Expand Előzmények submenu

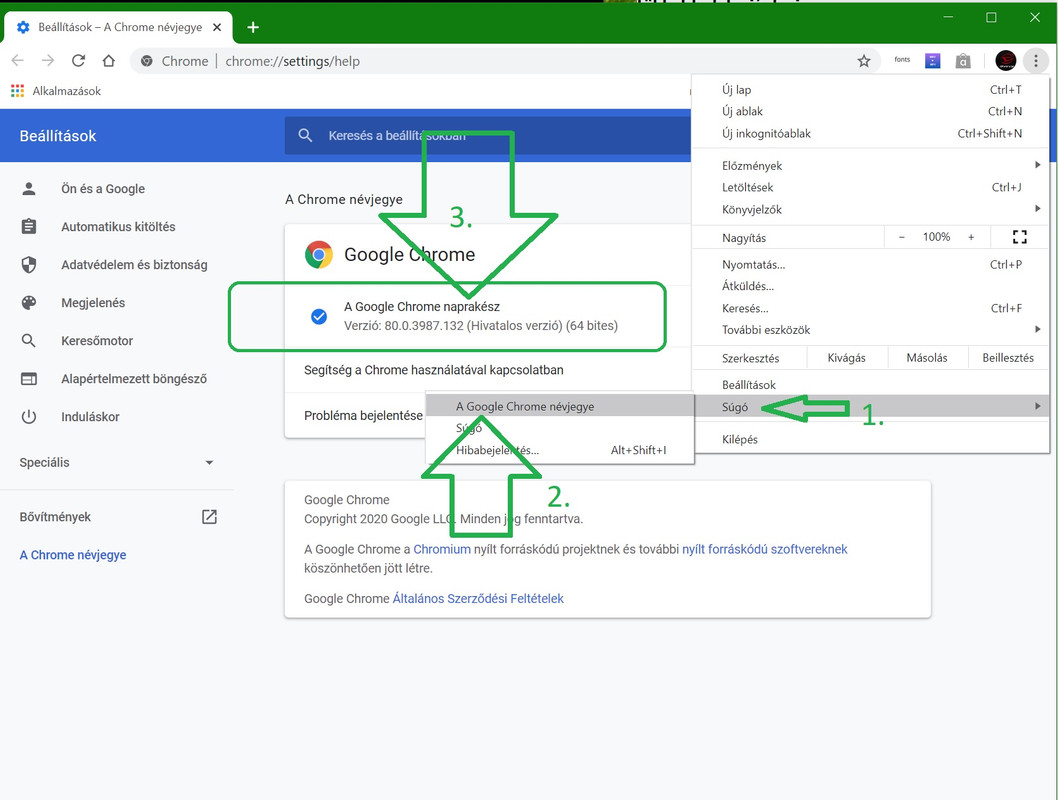tap(870, 165)
